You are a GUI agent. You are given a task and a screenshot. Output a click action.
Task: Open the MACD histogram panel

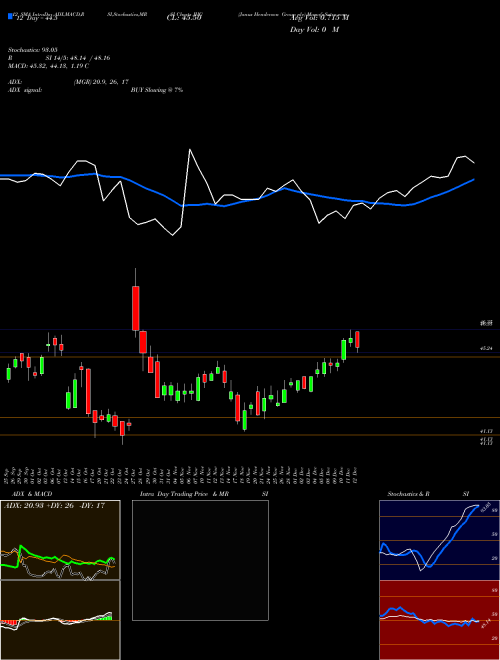tap(60, 620)
